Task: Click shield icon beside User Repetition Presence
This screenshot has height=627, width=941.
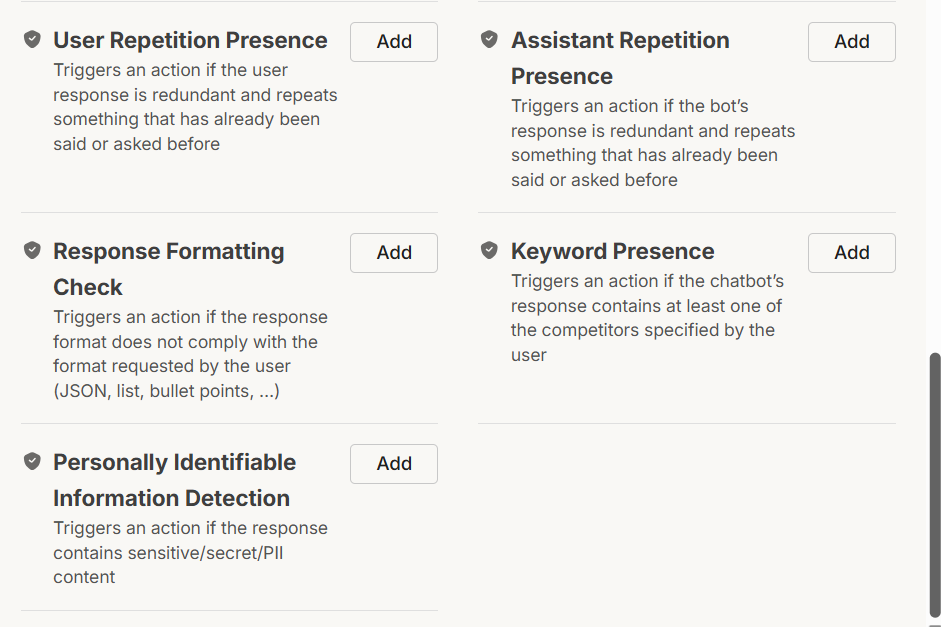Action: tap(32, 39)
